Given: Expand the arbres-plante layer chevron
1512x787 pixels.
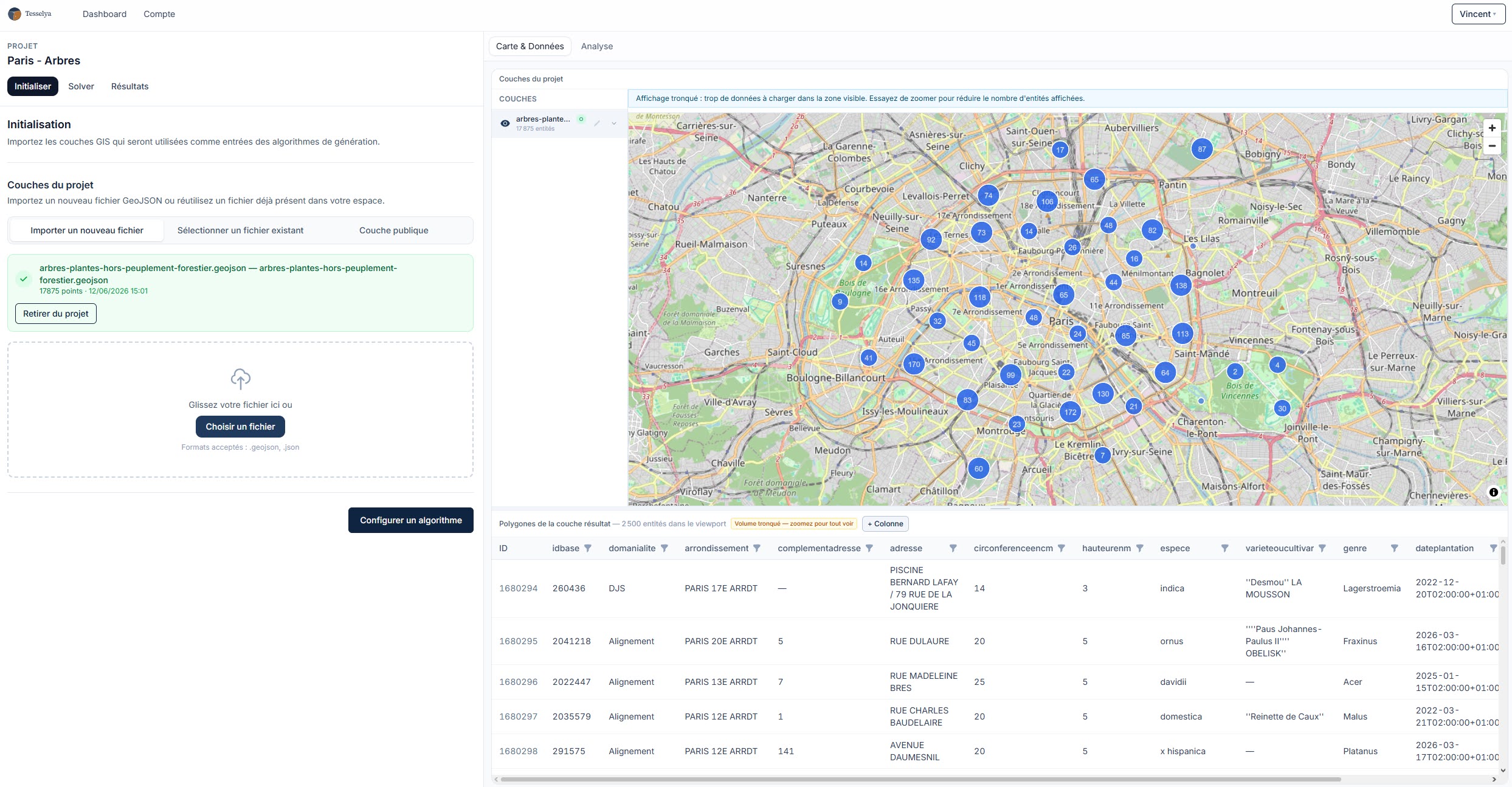Looking at the screenshot, I should tap(614, 123).
